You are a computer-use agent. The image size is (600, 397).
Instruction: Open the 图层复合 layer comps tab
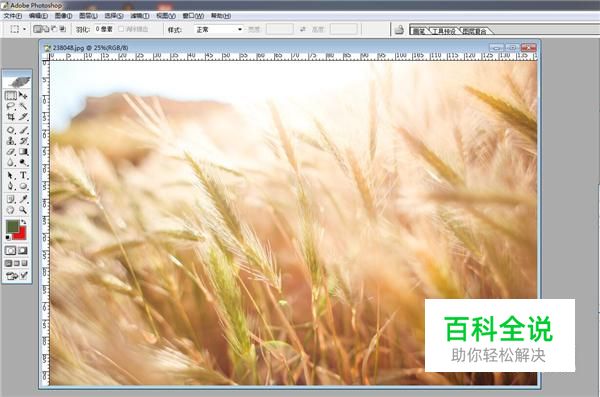coord(474,31)
